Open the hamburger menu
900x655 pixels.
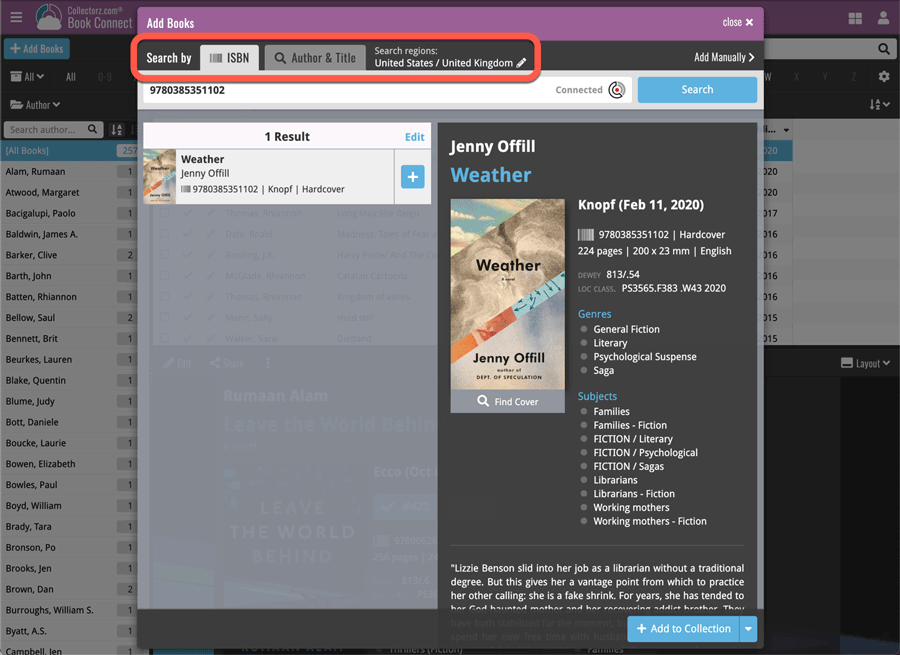tap(15, 17)
